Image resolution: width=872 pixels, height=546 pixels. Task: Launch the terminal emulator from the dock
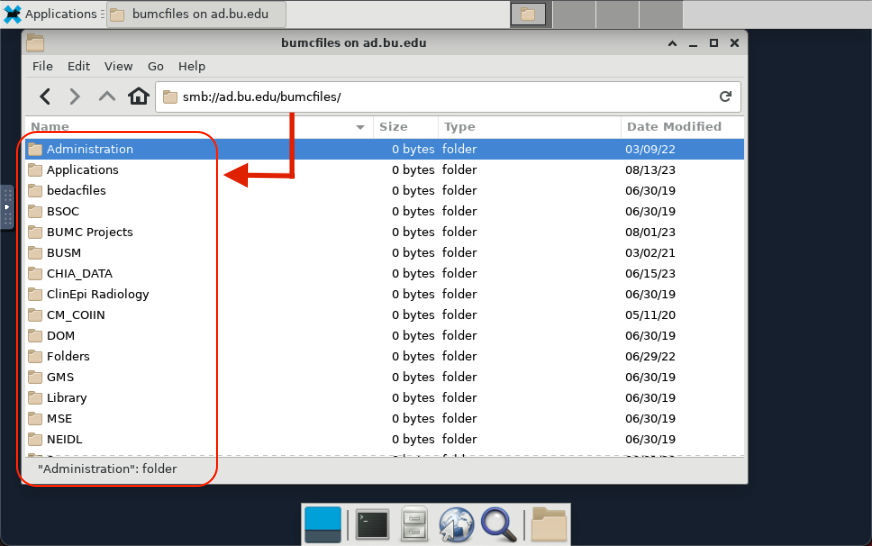[372, 524]
